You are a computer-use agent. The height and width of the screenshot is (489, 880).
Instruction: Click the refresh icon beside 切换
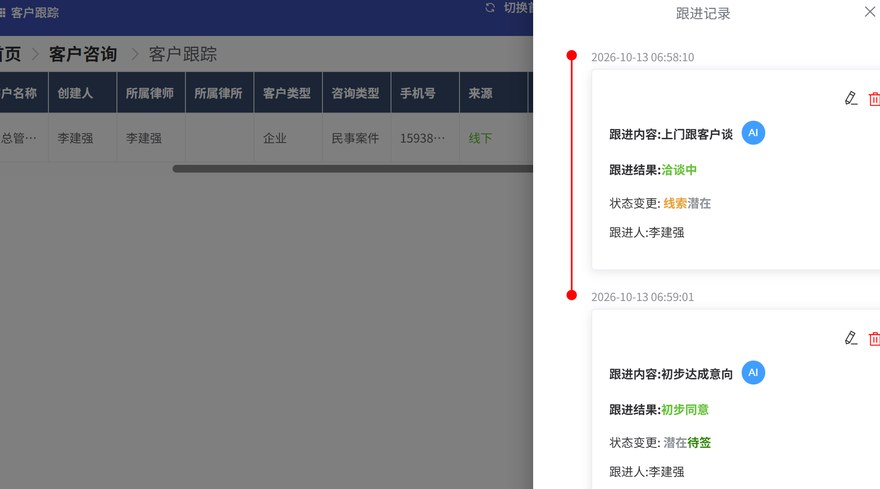coord(490,8)
